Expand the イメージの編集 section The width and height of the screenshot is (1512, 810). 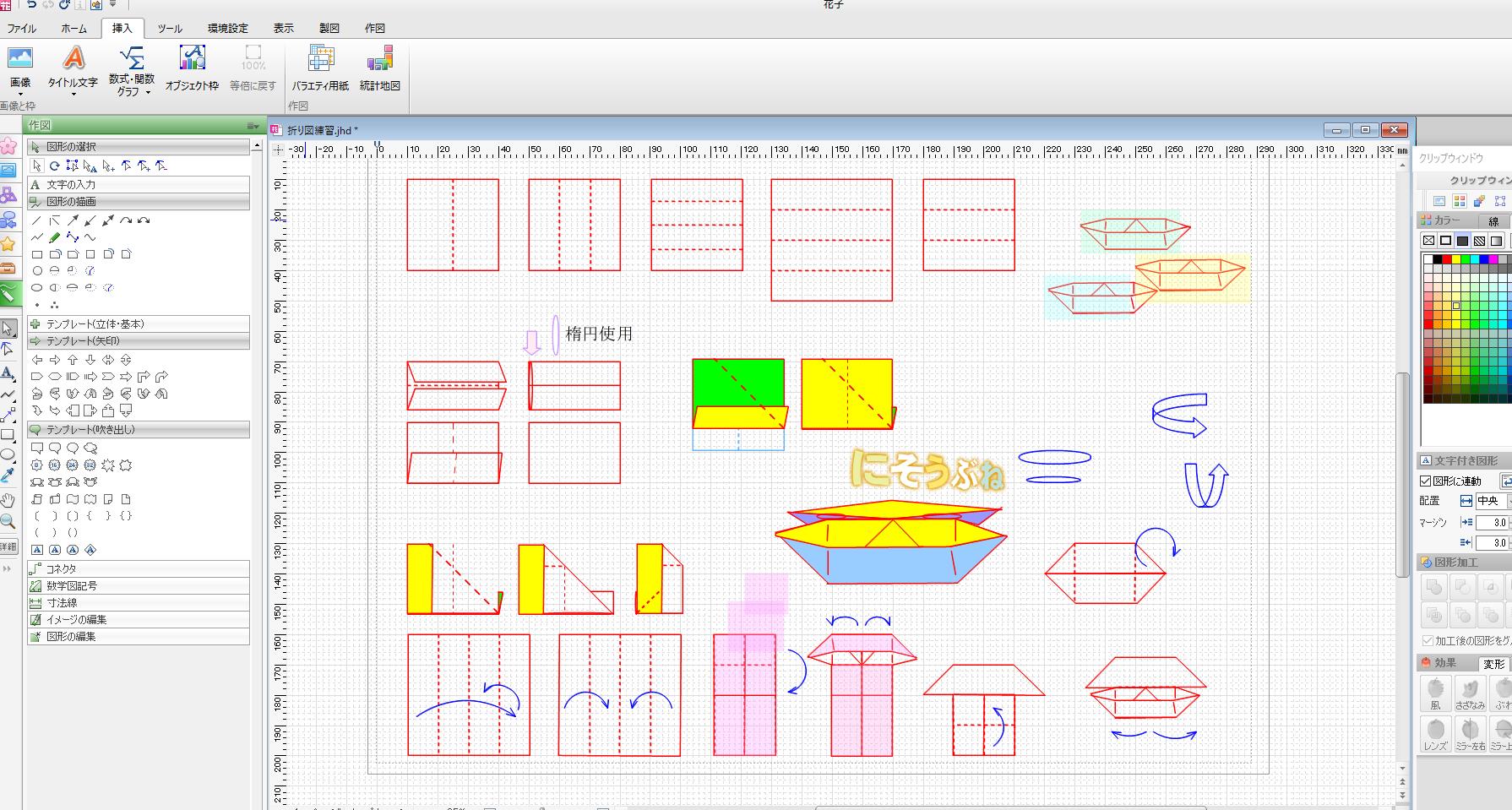pos(139,619)
